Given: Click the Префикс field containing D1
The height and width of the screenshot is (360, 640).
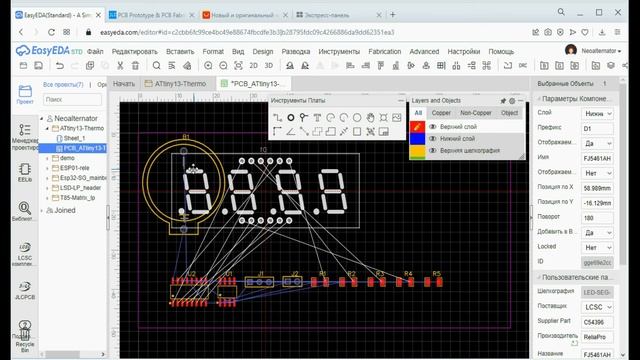Looking at the screenshot, I should click(597, 129).
